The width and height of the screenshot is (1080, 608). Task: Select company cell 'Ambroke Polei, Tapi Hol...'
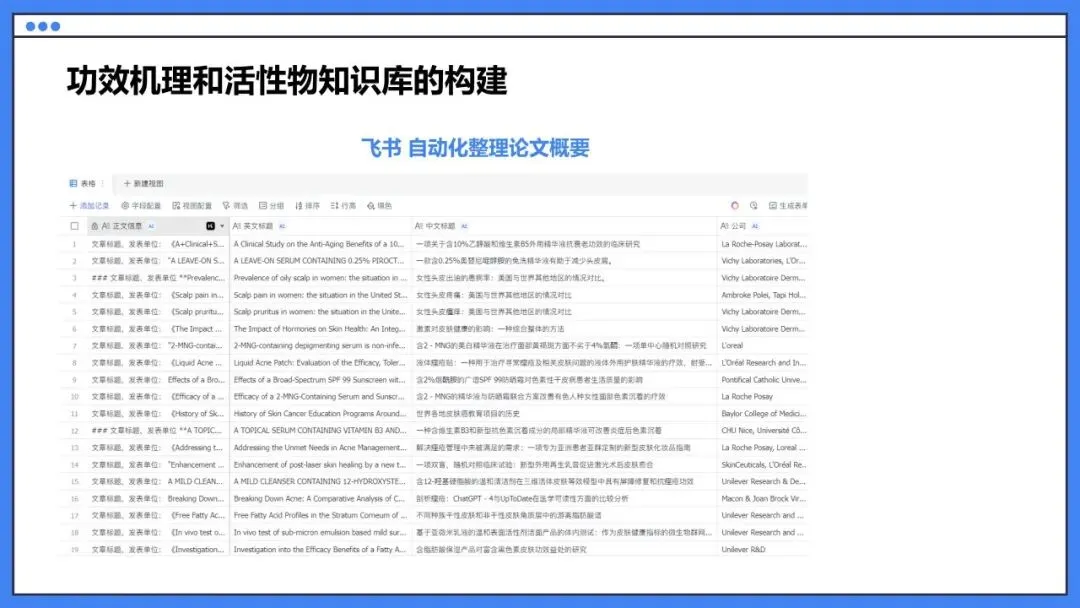[x=762, y=295]
